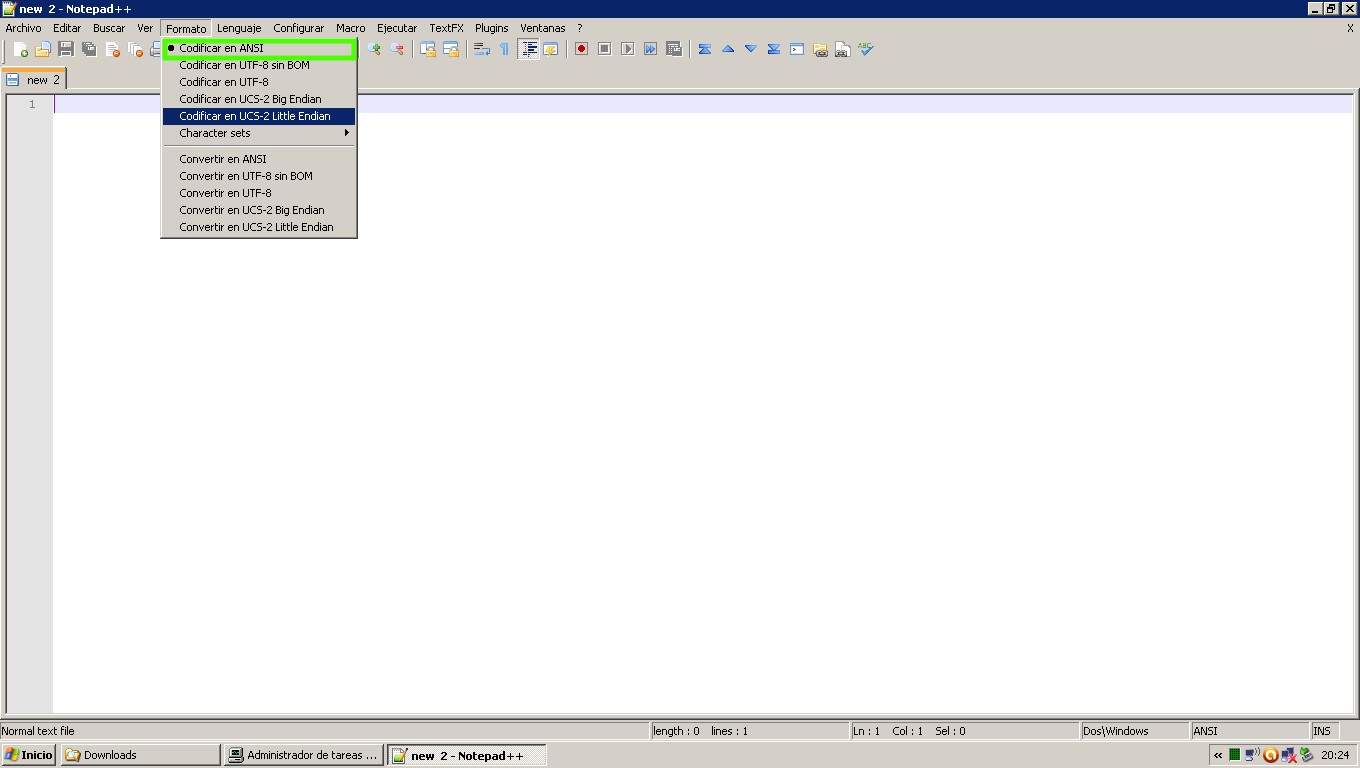Open the Ver menu
Viewport: 1360px width, 768px height.
[145, 28]
